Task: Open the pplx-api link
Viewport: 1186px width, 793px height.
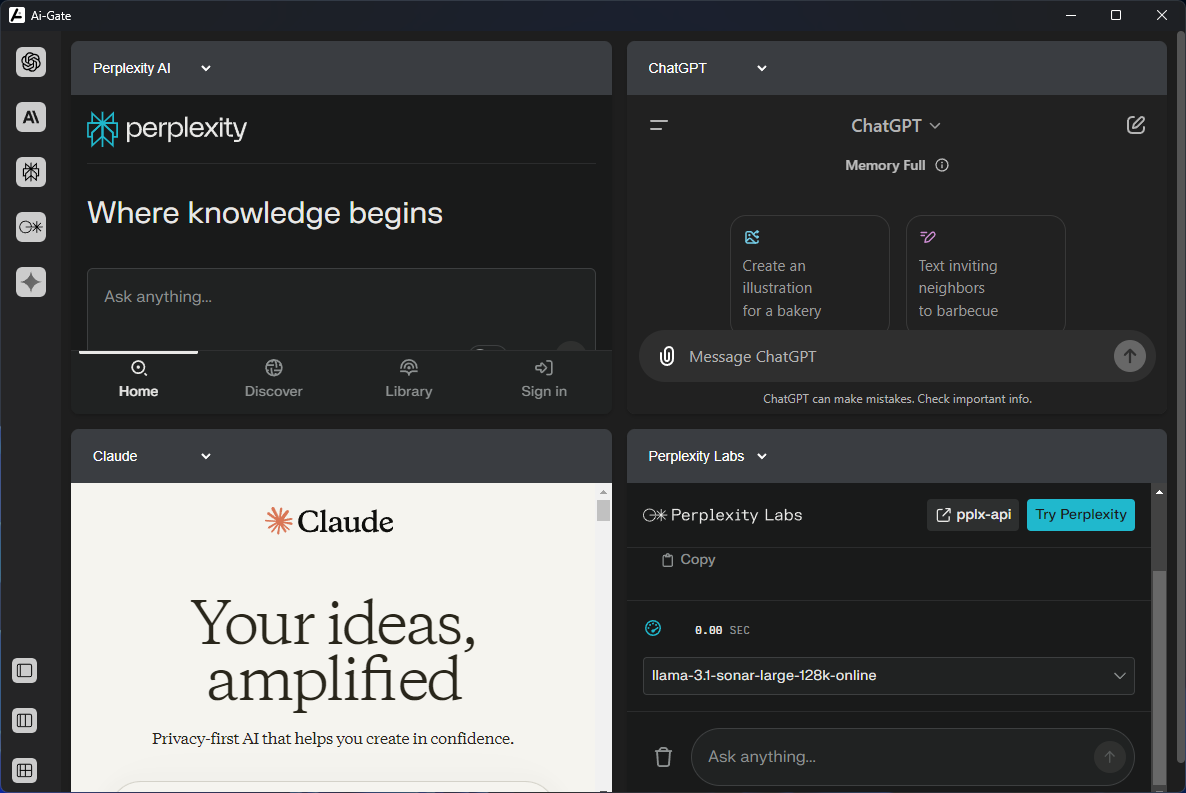Action: tap(973, 515)
